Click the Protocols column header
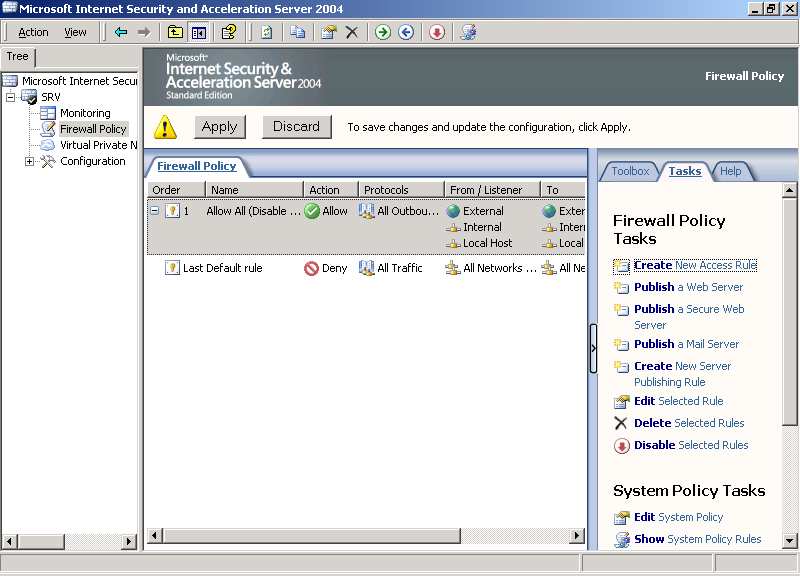Screen dimensions: 800x576 click(401, 190)
